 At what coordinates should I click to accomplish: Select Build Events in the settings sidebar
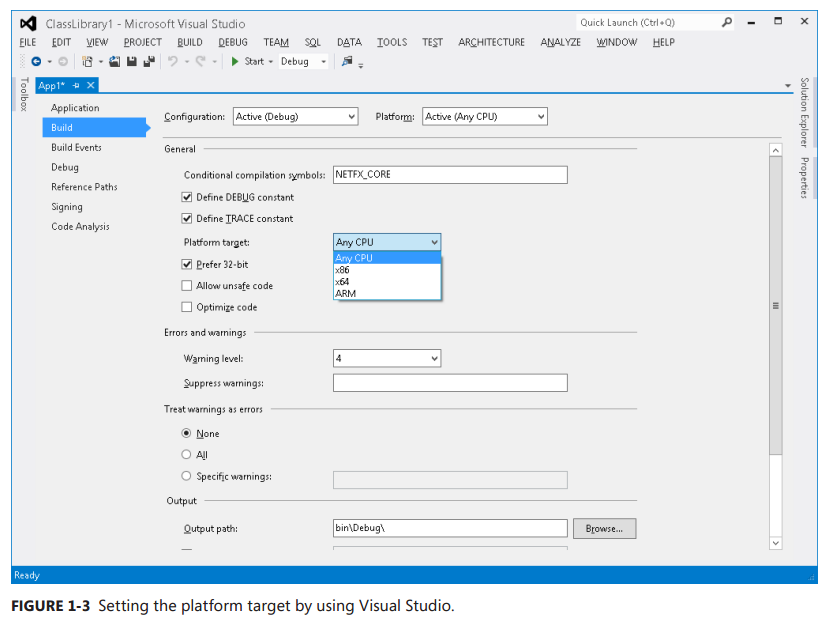tap(76, 147)
